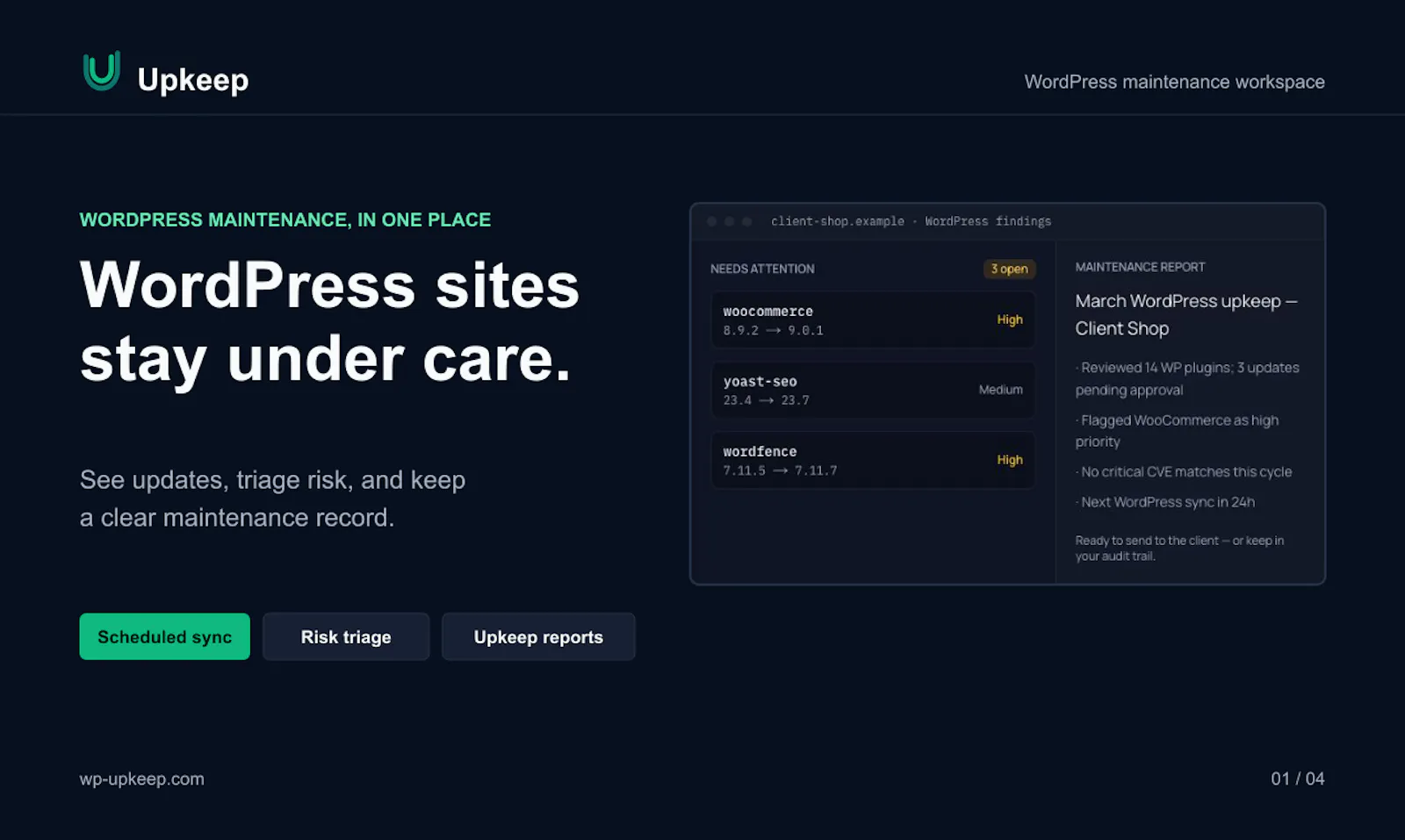Click 'WORDPRESS MAINTENANCE, IN ONE PLACE' tagline
The height and width of the screenshot is (840, 1405).
(285, 219)
